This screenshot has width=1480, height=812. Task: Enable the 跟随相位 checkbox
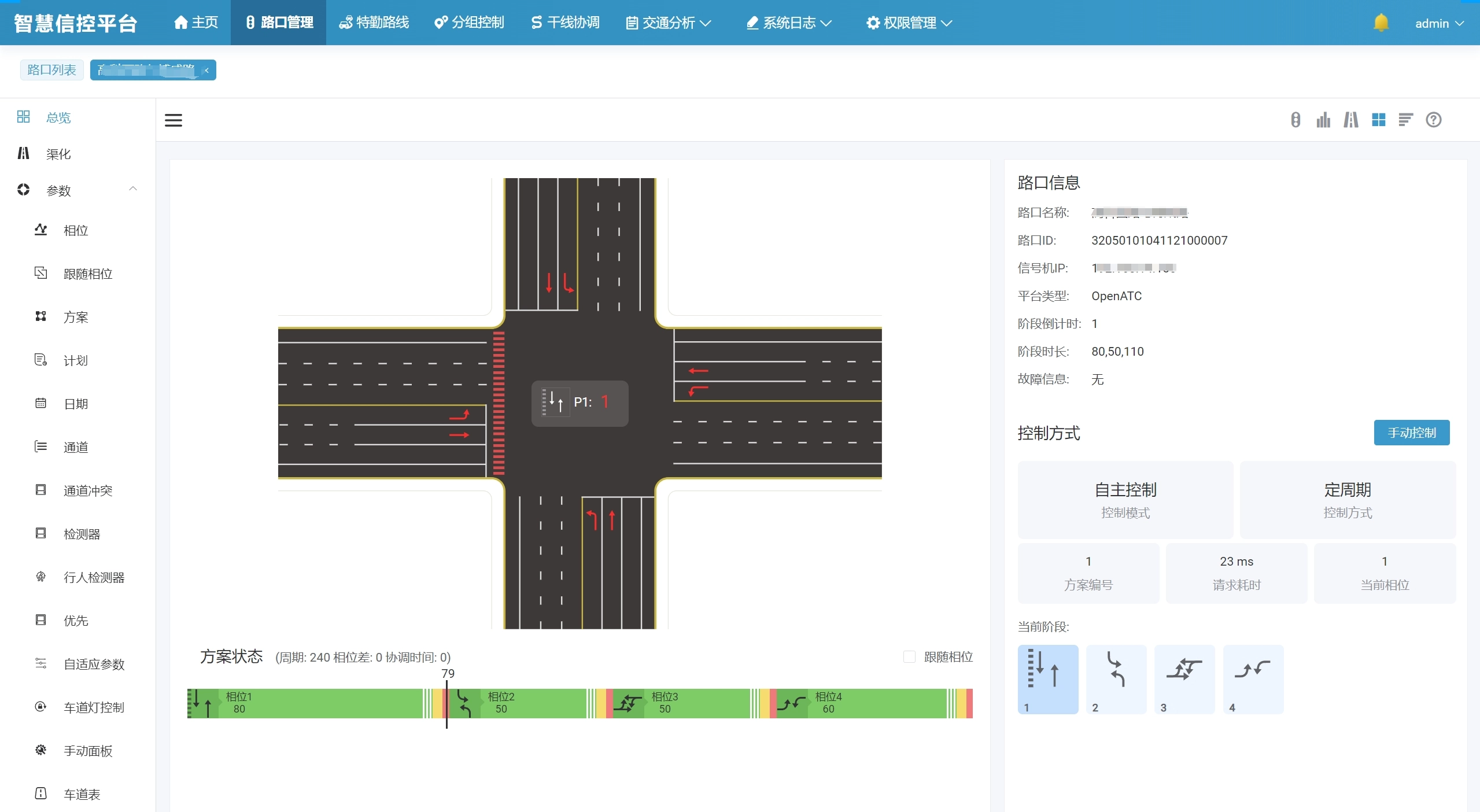tap(909, 656)
